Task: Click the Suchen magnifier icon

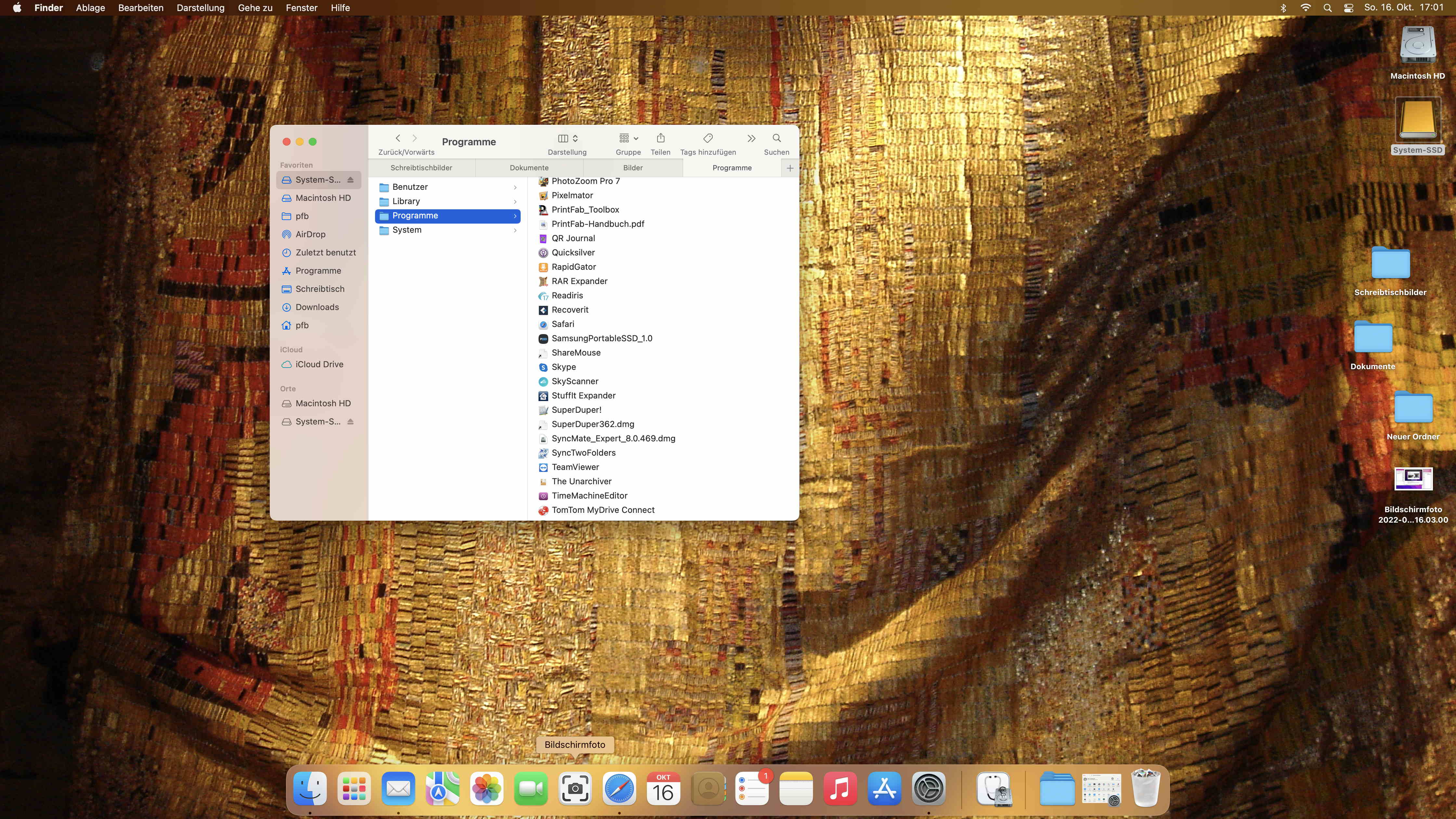Action: pyautogui.click(x=776, y=138)
